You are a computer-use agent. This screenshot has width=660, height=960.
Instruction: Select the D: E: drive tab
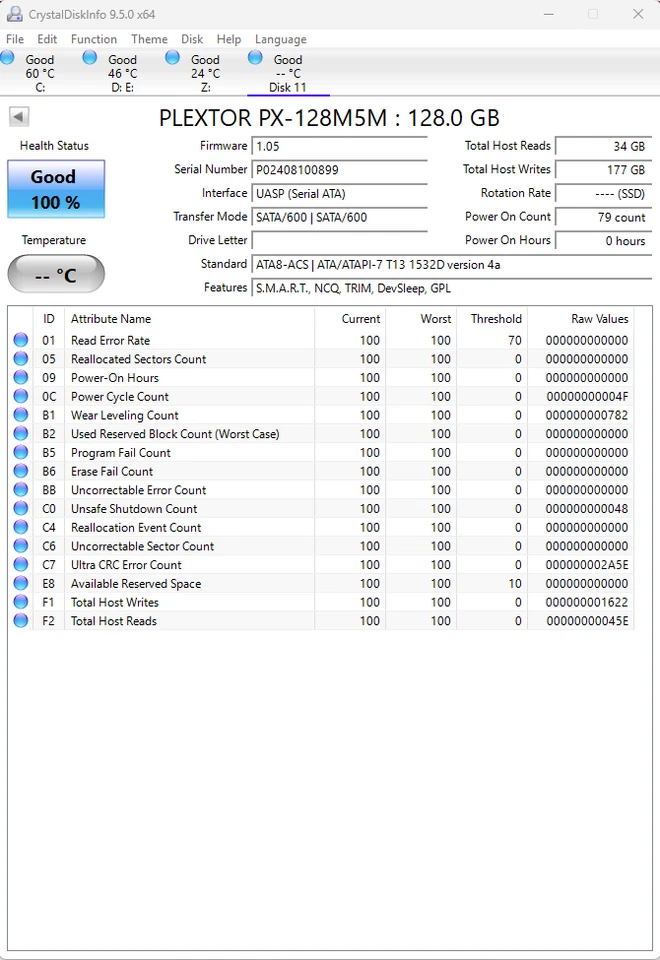click(x=122, y=73)
